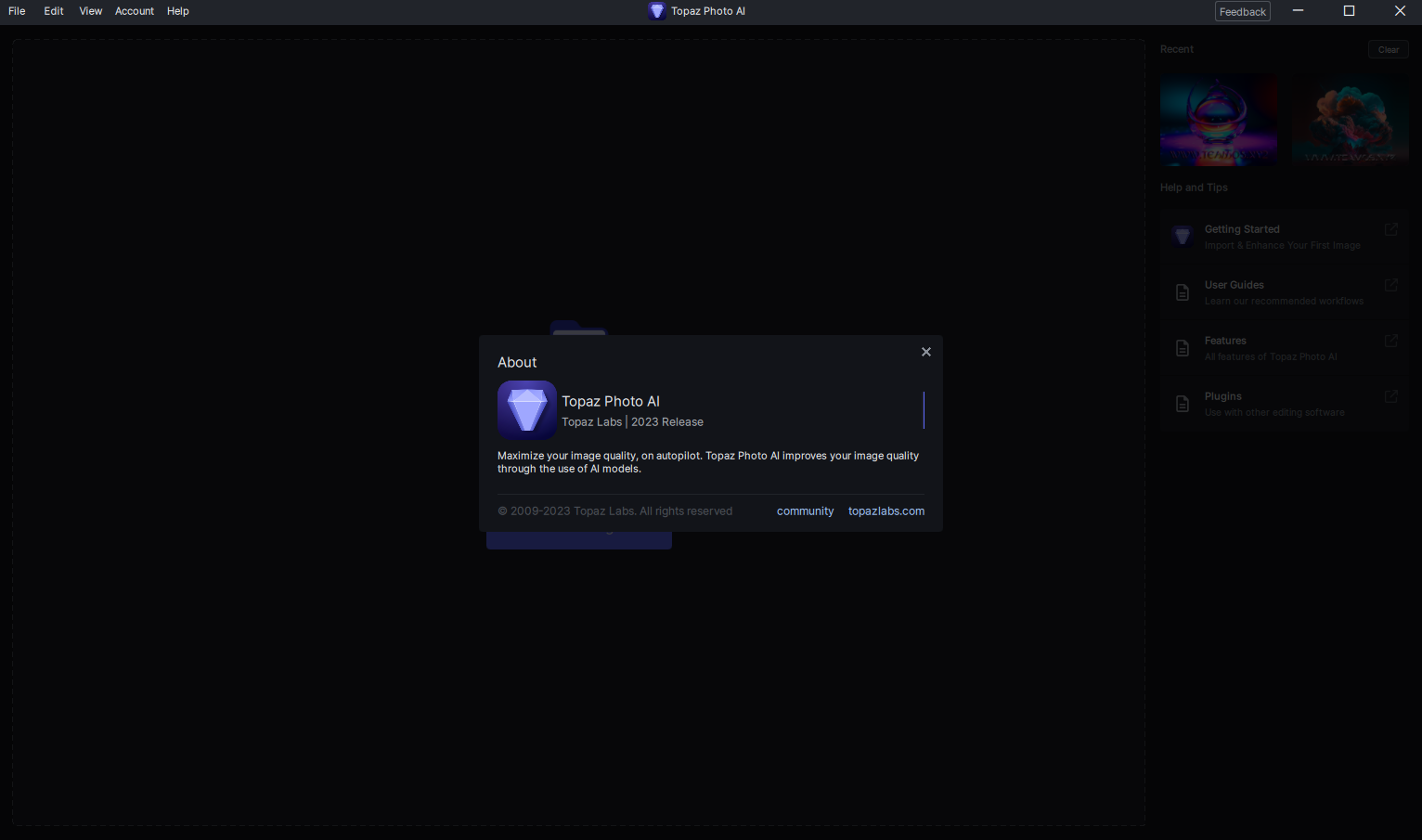Click the document icon beside Features
The image size is (1422, 840).
pos(1183,348)
